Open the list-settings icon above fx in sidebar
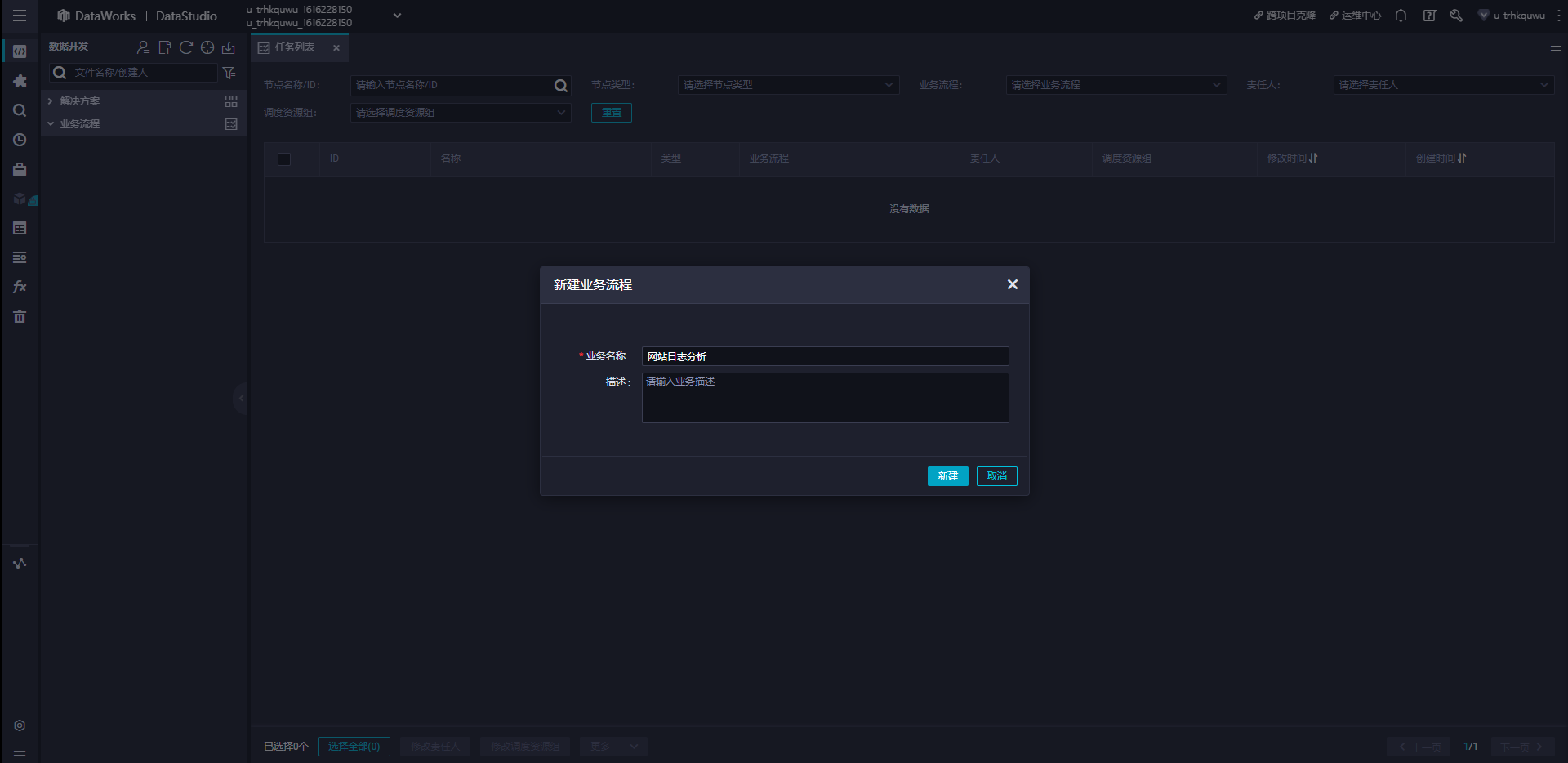1568x763 pixels. pyautogui.click(x=20, y=257)
